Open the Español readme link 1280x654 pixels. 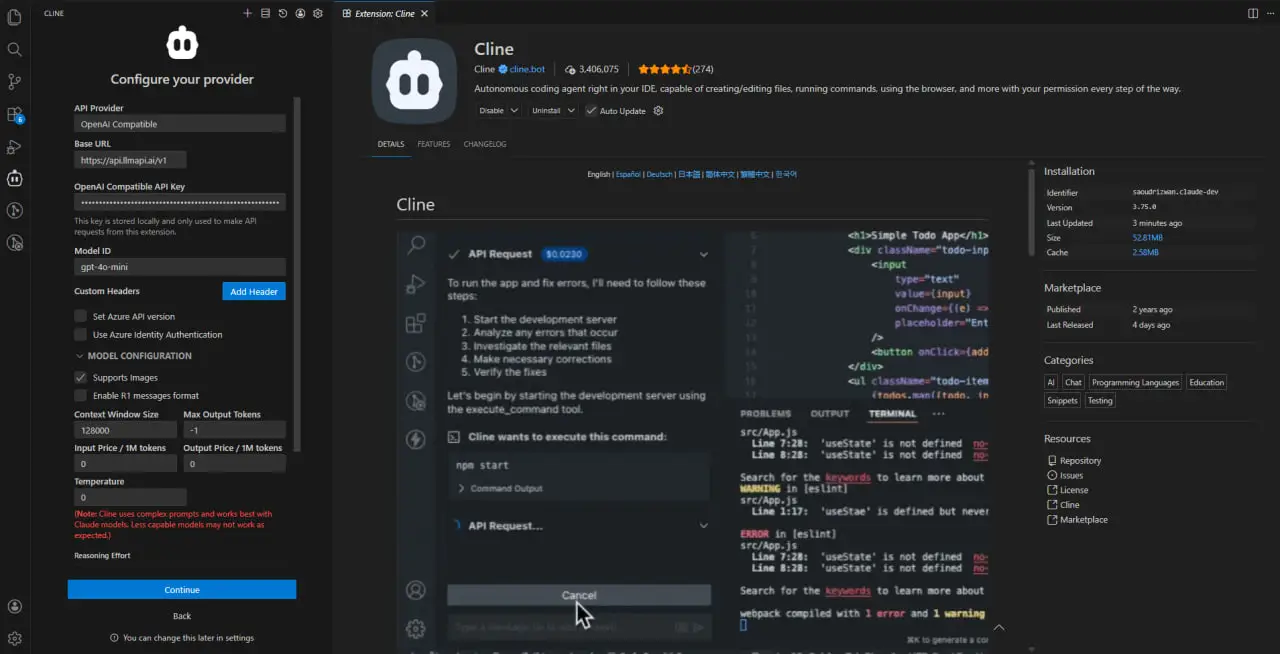click(x=628, y=174)
